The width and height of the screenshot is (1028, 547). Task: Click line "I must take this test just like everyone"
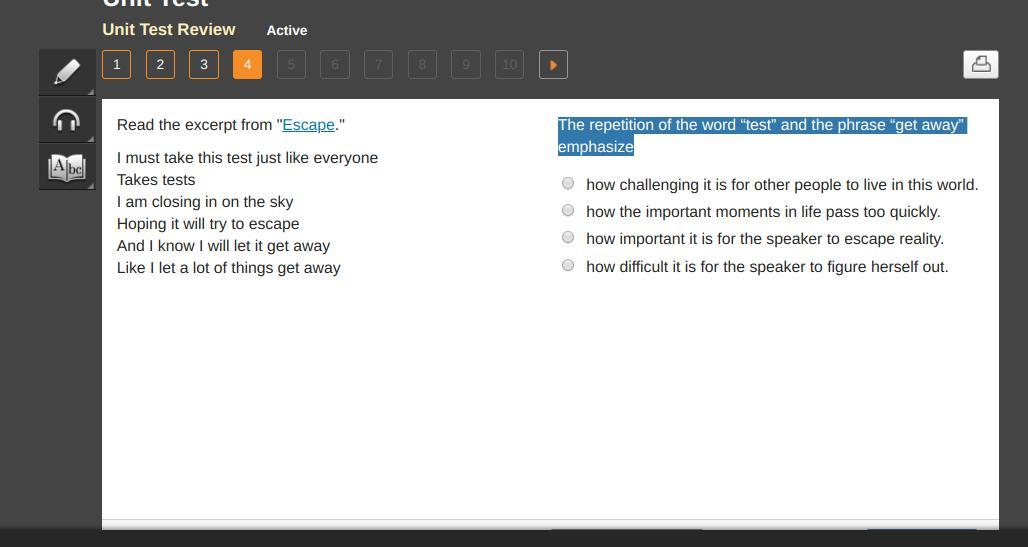click(247, 158)
